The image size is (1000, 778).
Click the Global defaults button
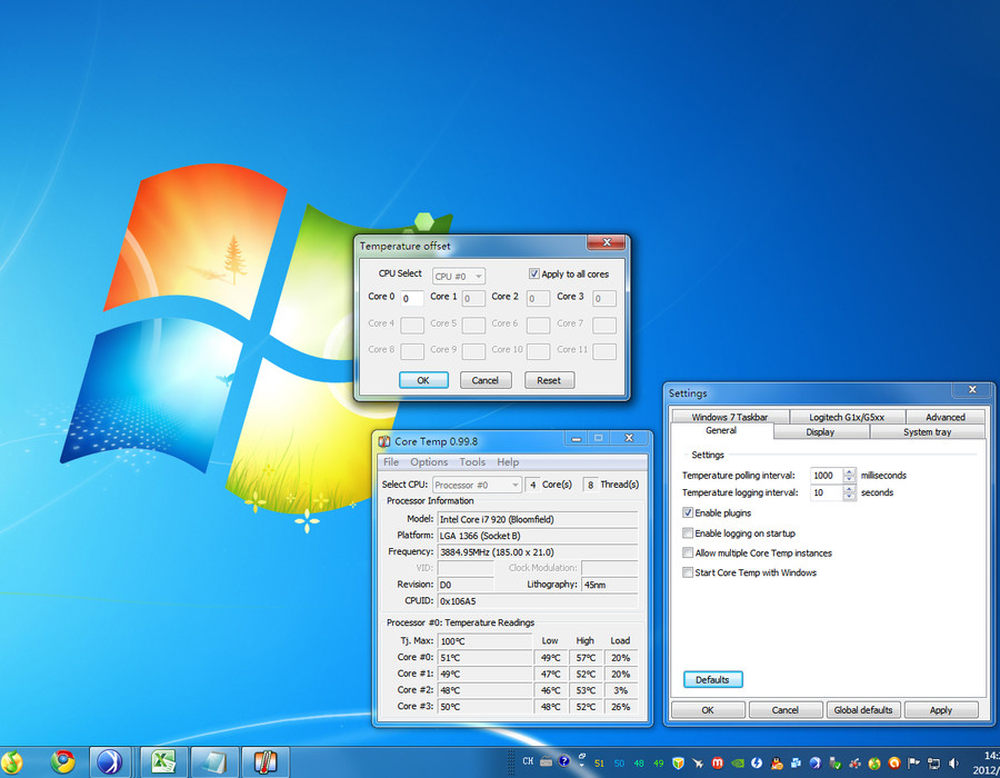click(864, 710)
